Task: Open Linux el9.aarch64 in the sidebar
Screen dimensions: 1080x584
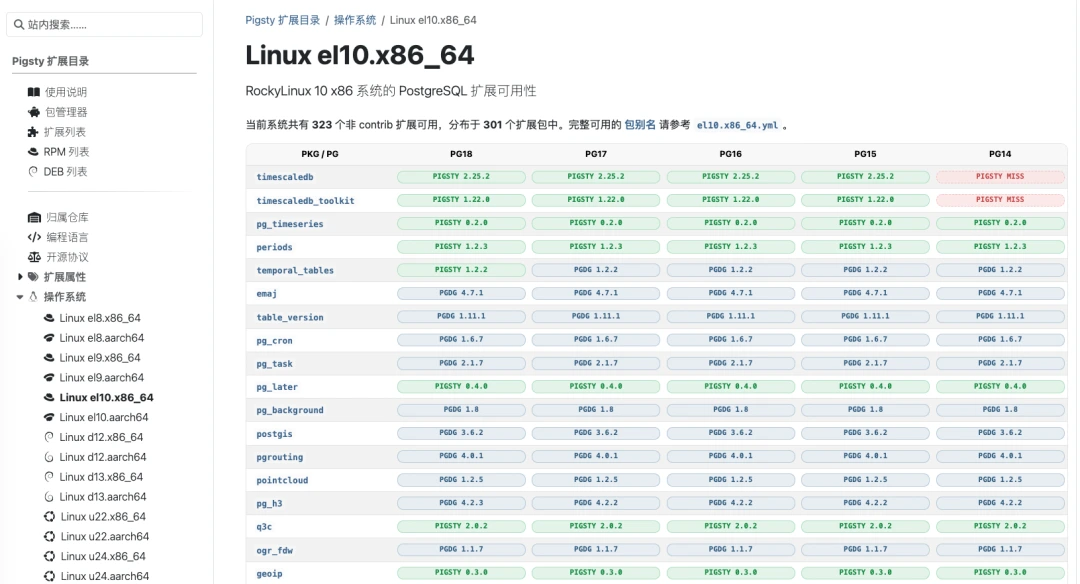Action: (x=101, y=377)
